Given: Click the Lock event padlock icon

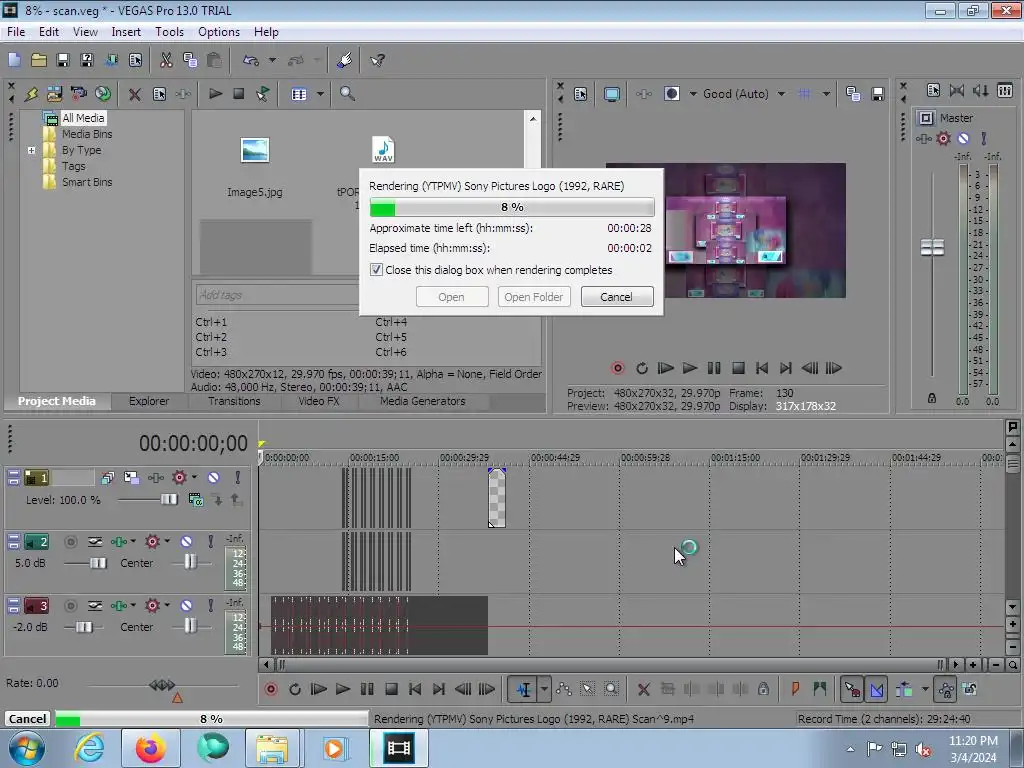Looking at the screenshot, I should pyautogui.click(x=763, y=689).
